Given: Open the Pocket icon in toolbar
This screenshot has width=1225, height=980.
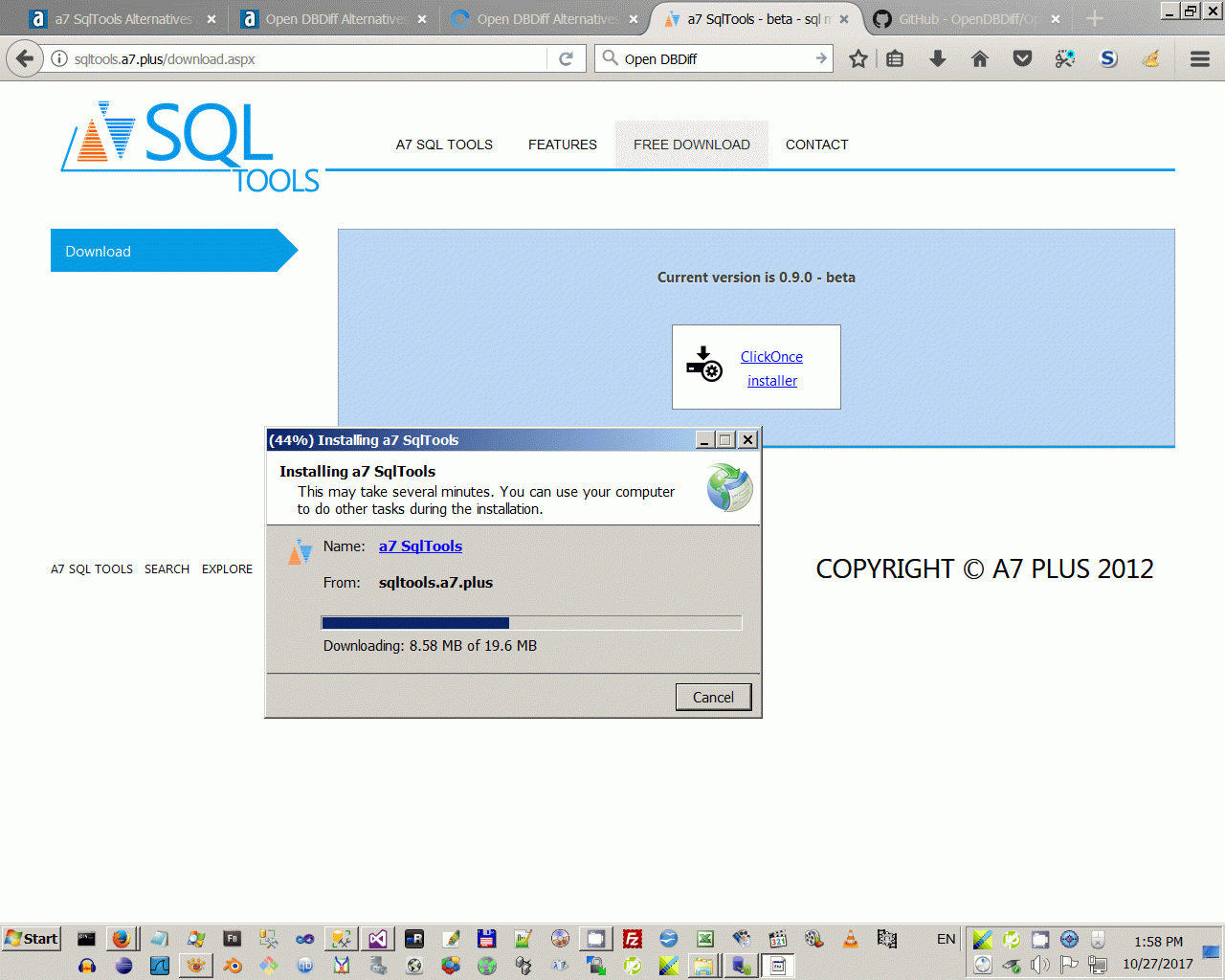Looking at the screenshot, I should (x=1023, y=58).
